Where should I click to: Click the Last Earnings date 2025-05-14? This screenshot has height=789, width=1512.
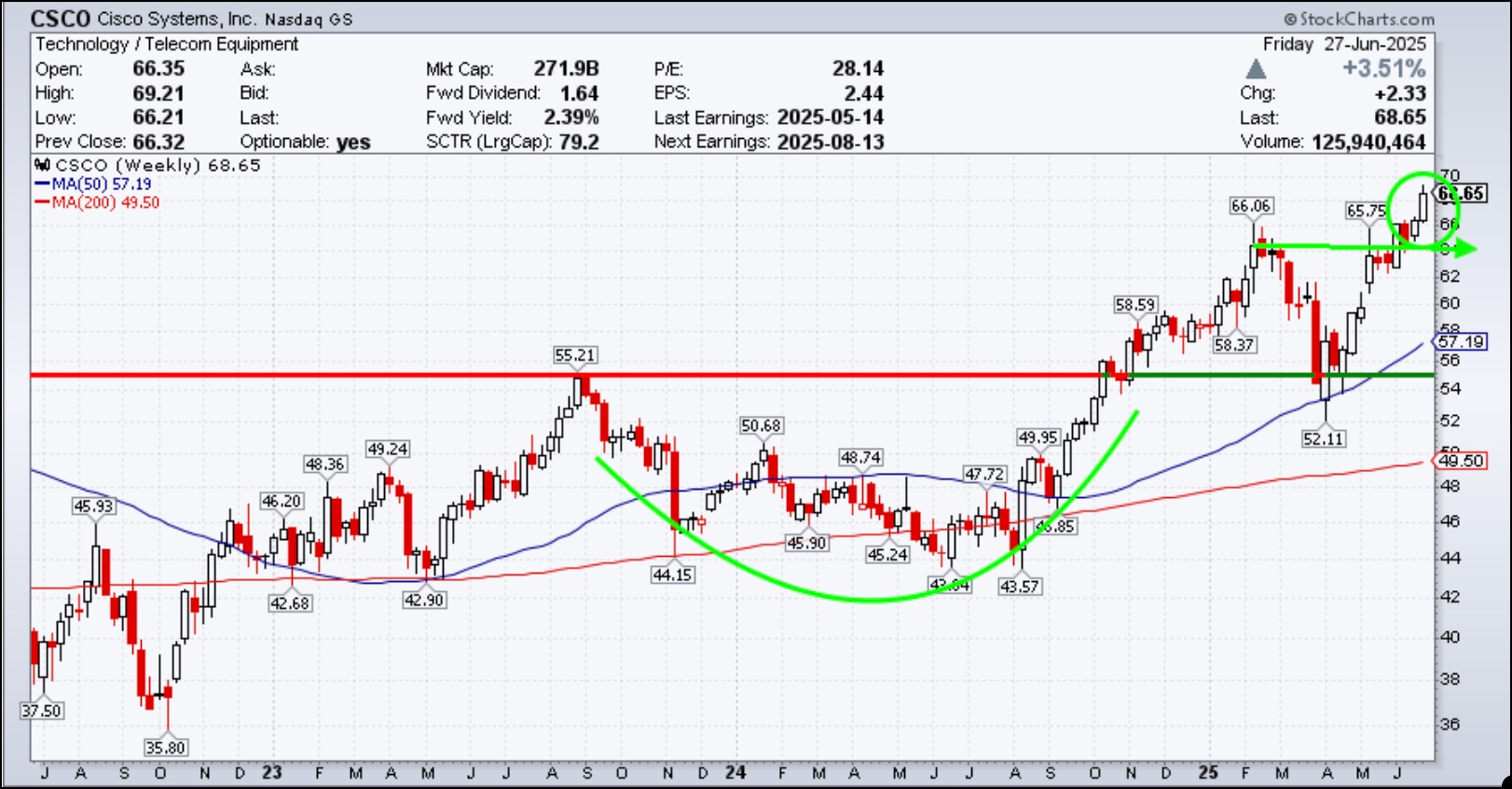tap(831, 118)
